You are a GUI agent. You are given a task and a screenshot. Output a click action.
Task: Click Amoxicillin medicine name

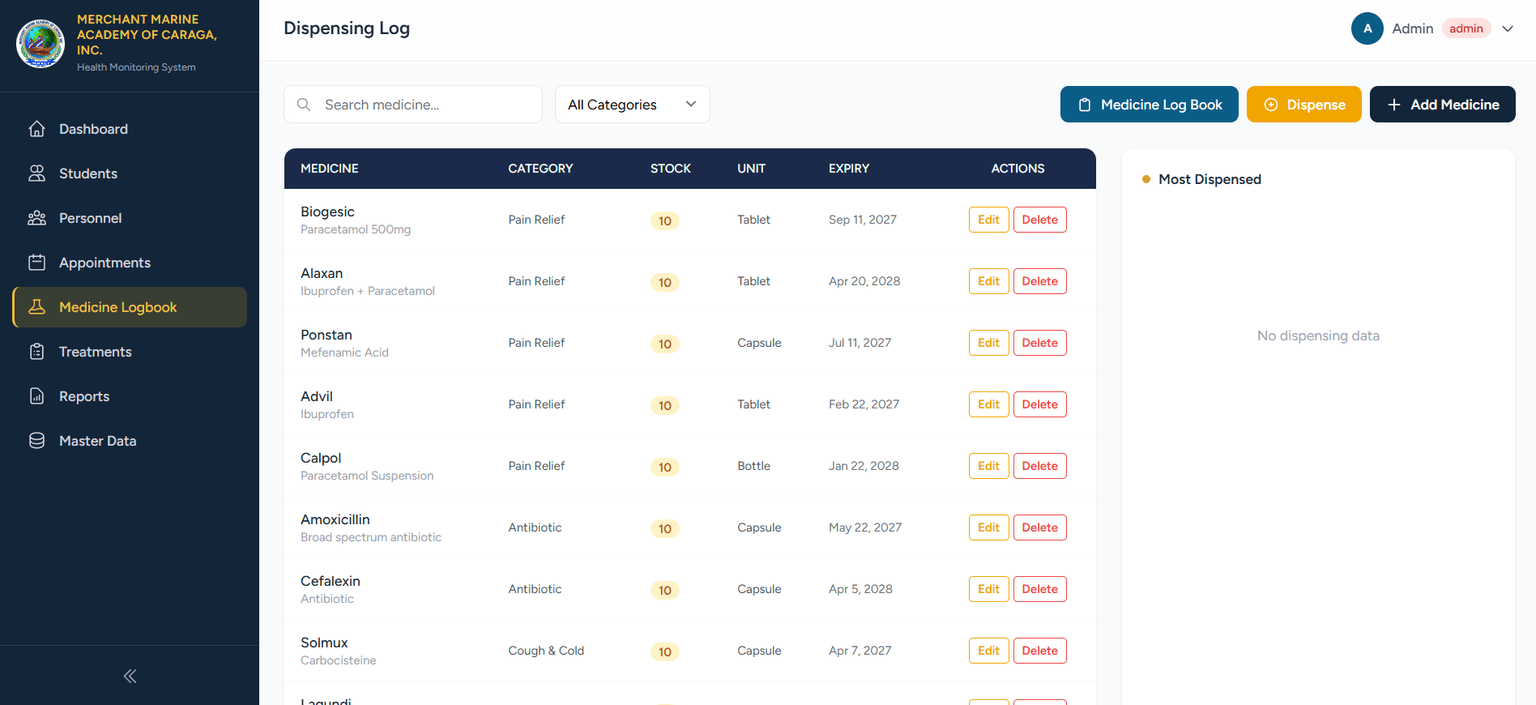click(x=335, y=520)
